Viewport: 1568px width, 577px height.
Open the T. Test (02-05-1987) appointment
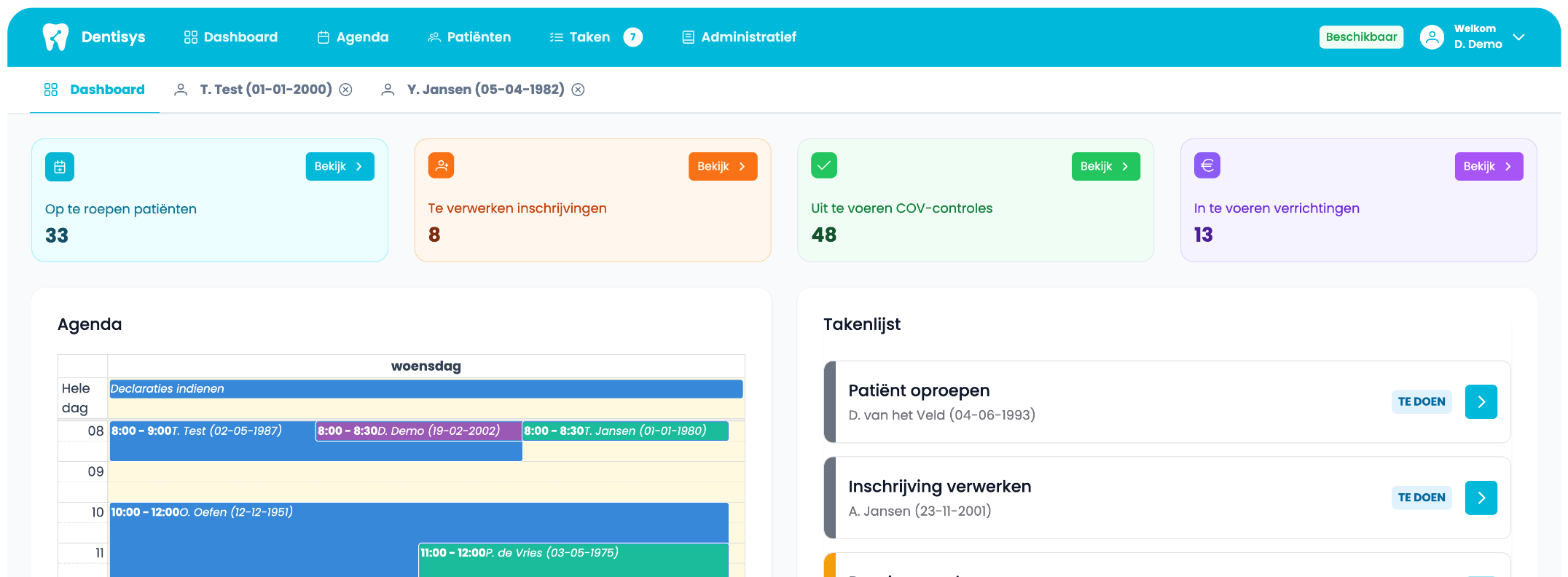coord(212,441)
